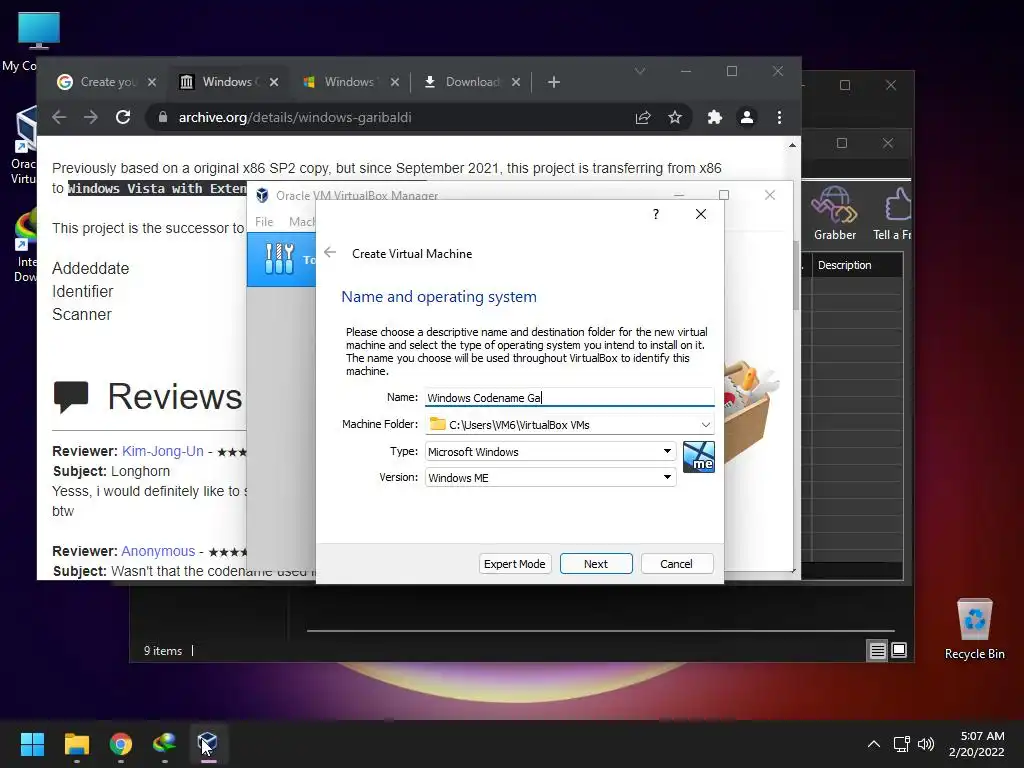Click the VirtualBox Tools icon

click(280, 259)
